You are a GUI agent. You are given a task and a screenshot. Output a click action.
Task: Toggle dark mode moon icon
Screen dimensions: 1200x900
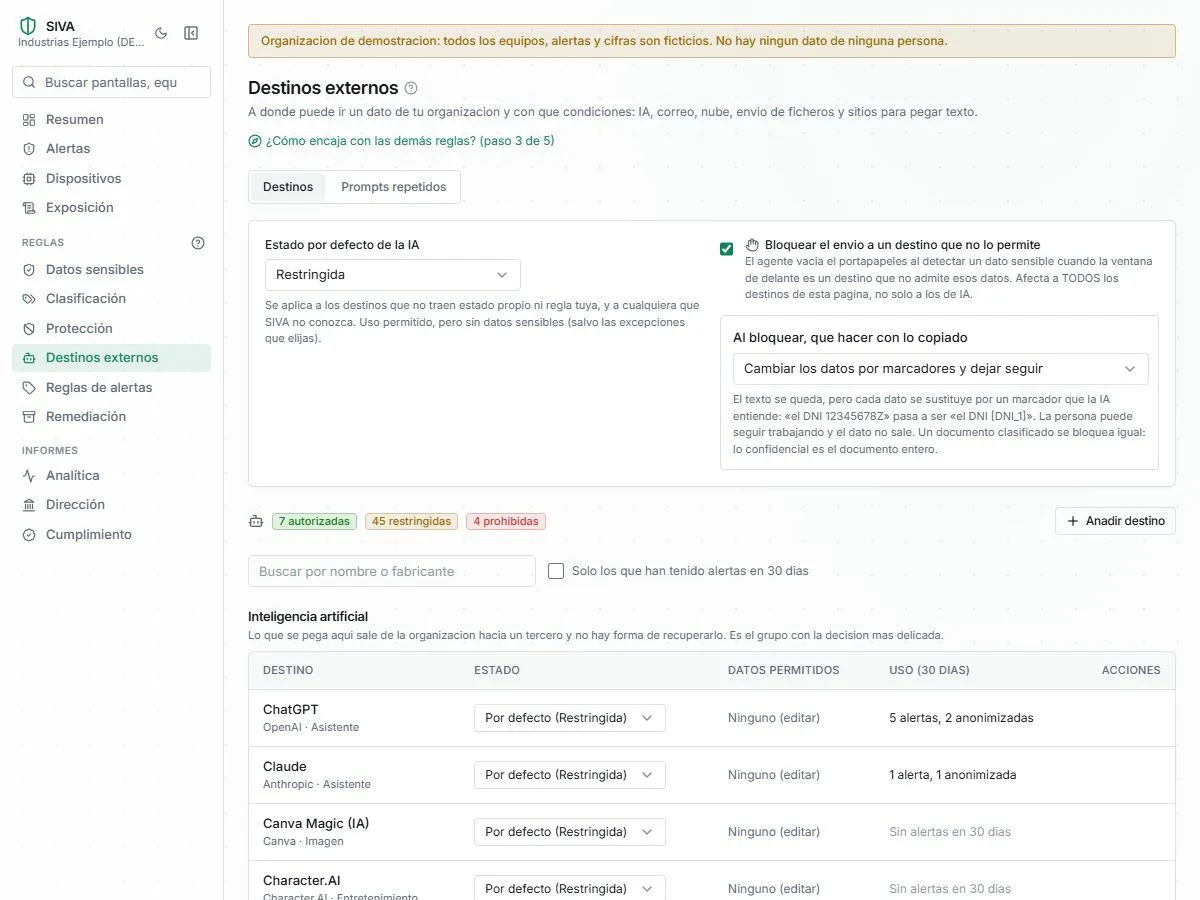[x=161, y=33]
